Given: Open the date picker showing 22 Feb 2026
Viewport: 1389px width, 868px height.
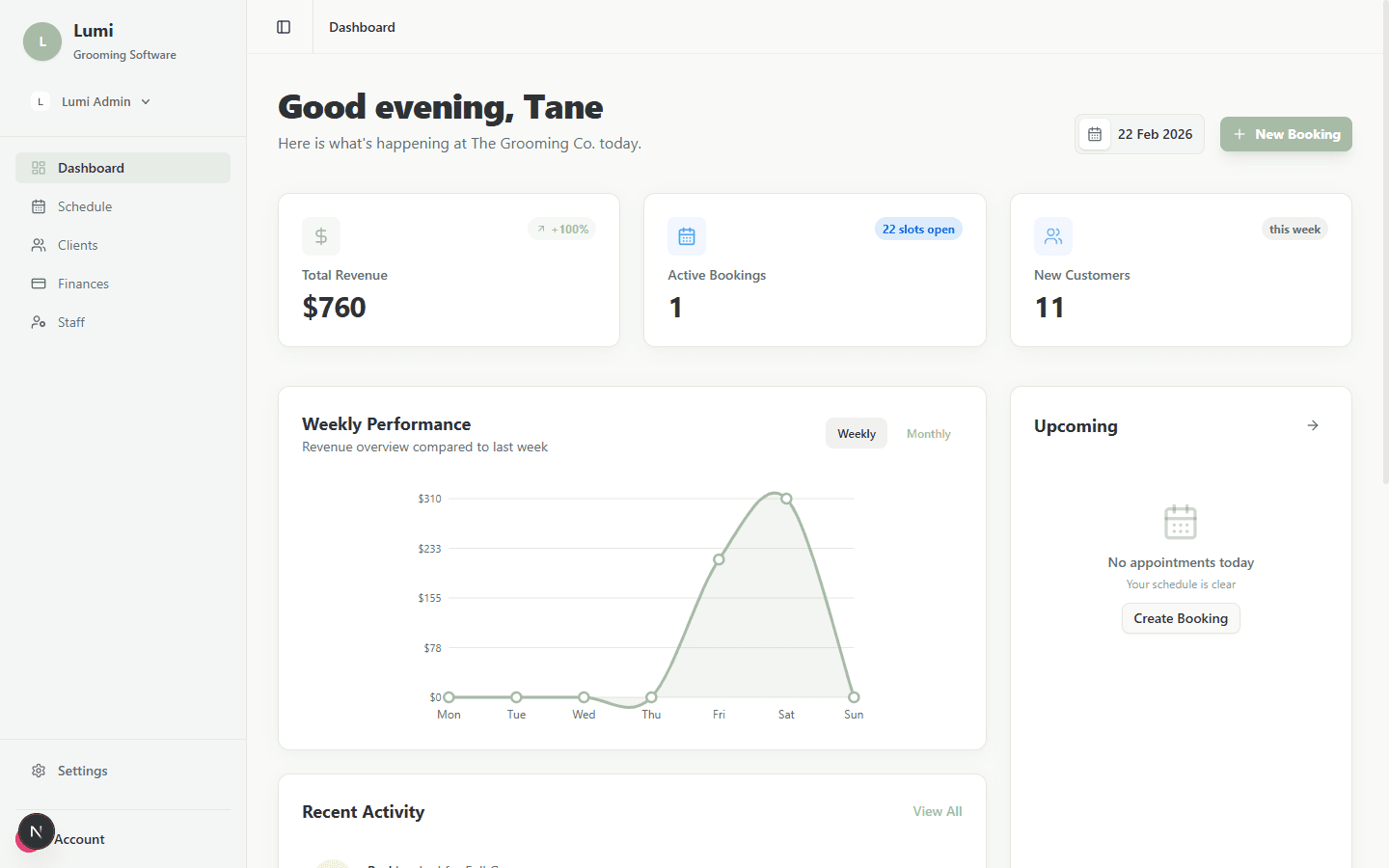Looking at the screenshot, I should (1139, 134).
